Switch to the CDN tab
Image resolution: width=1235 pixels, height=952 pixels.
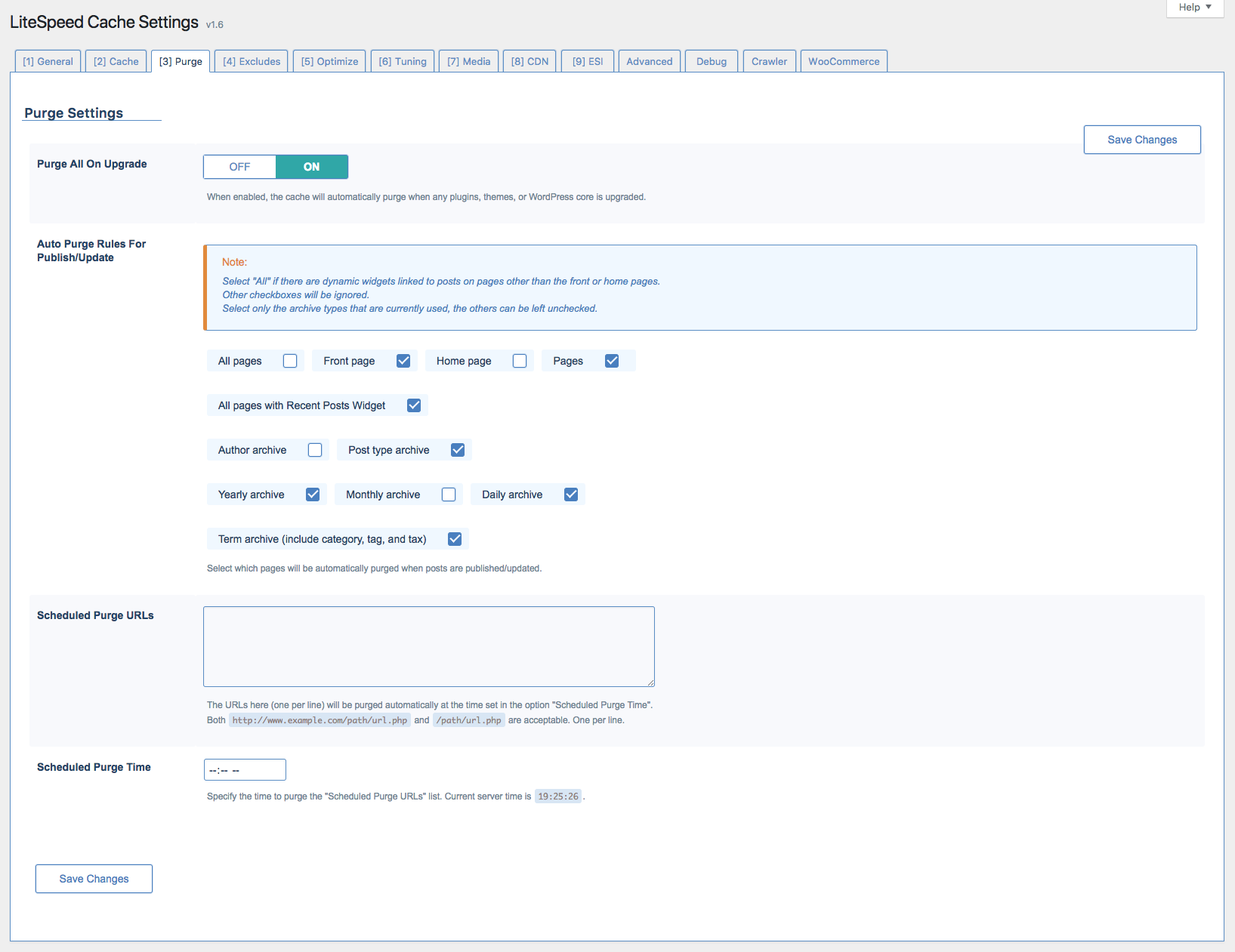point(530,61)
